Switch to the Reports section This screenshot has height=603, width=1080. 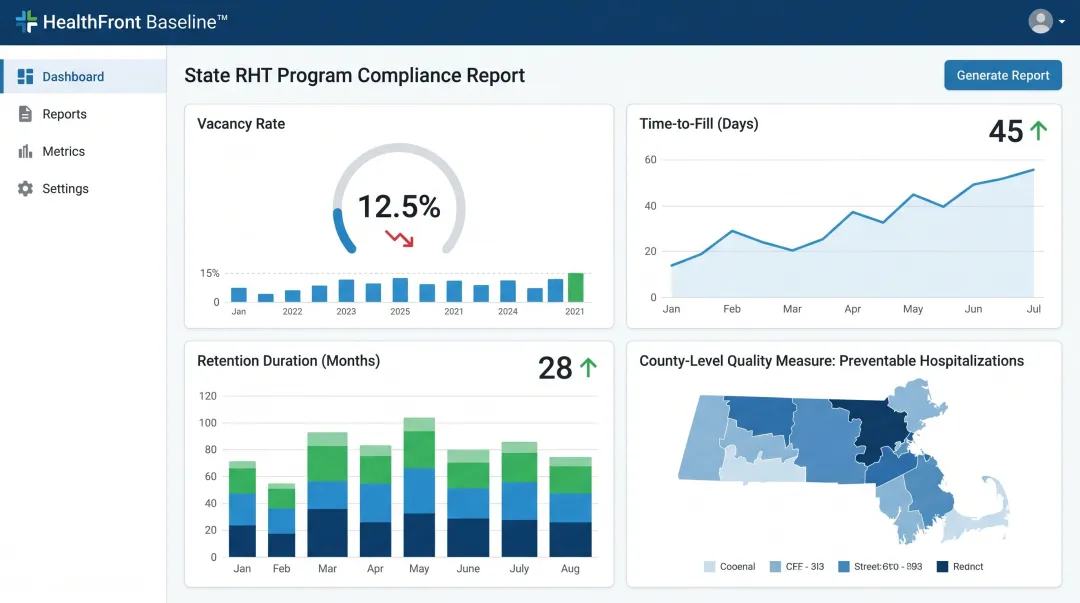65,113
